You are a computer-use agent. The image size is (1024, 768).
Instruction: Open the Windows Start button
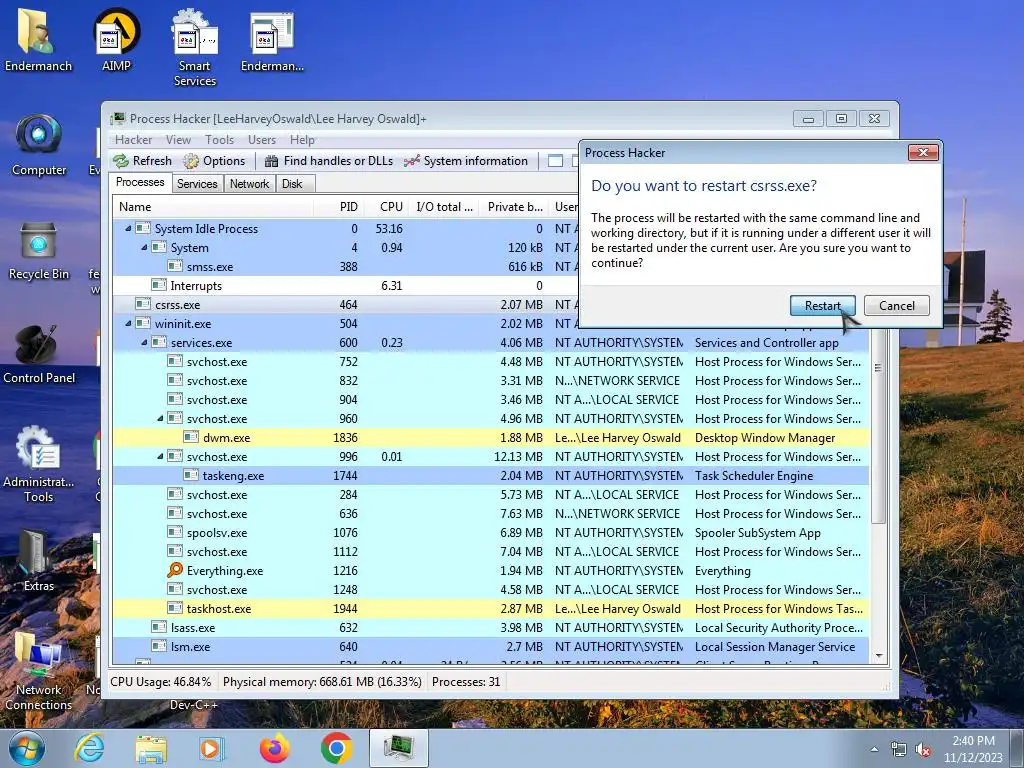(27, 748)
